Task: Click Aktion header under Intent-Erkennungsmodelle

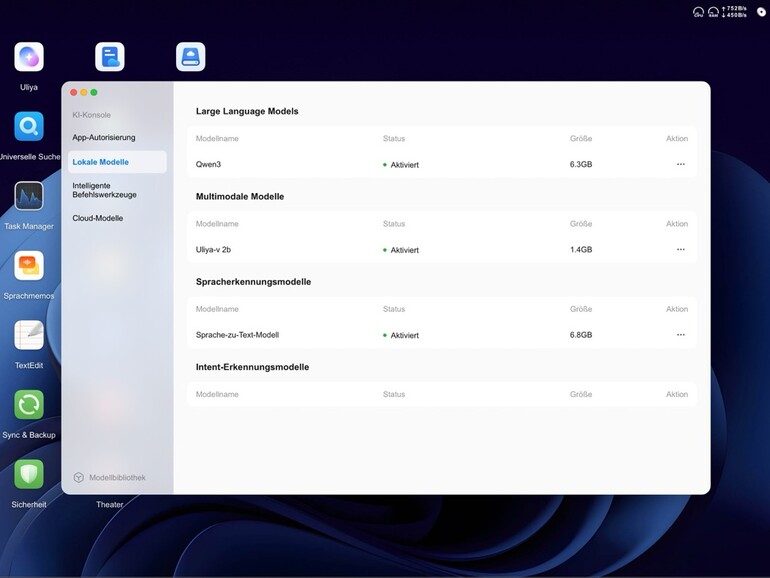Action: (x=677, y=394)
